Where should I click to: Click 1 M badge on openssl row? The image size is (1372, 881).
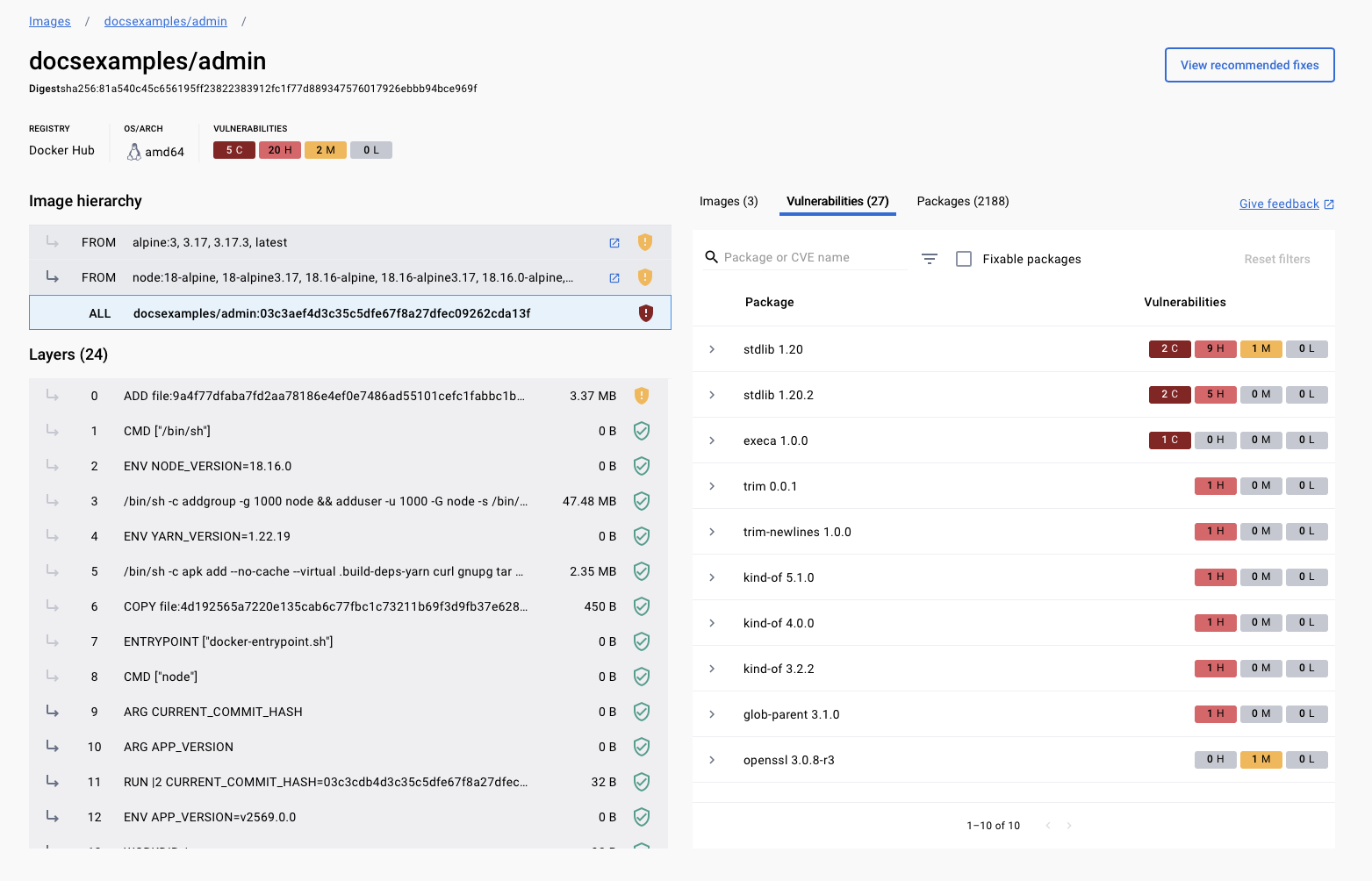point(1261,760)
